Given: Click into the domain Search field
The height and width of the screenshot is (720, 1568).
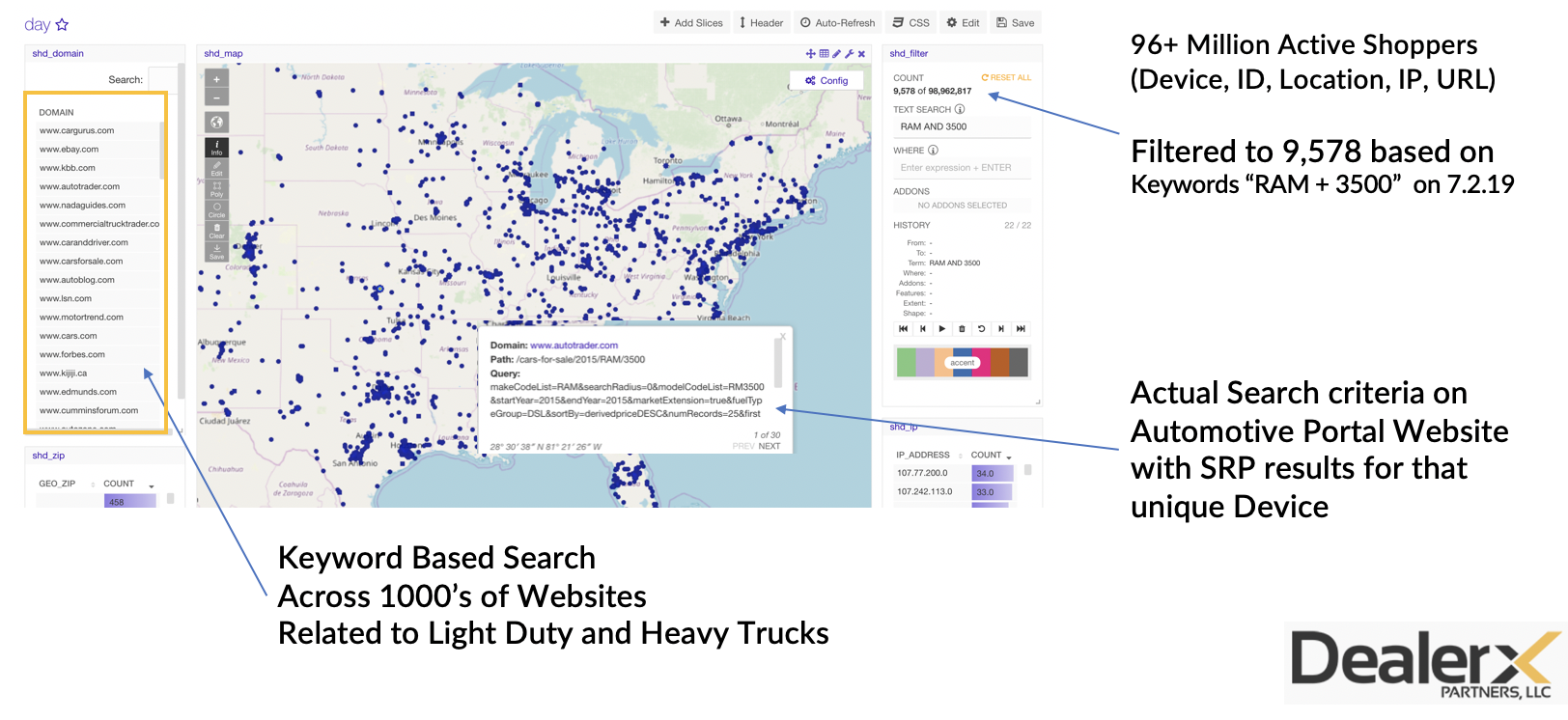Looking at the screenshot, I should pyautogui.click(x=161, y=79).
